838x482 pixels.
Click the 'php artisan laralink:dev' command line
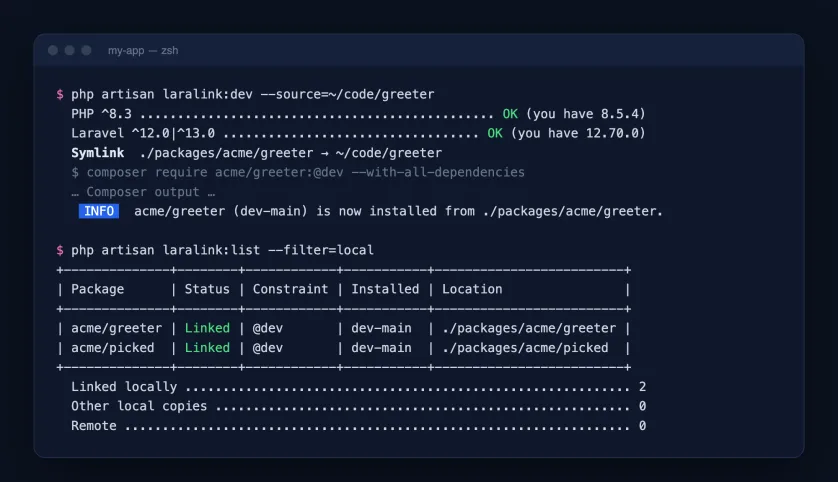click(x=253, y=94)
